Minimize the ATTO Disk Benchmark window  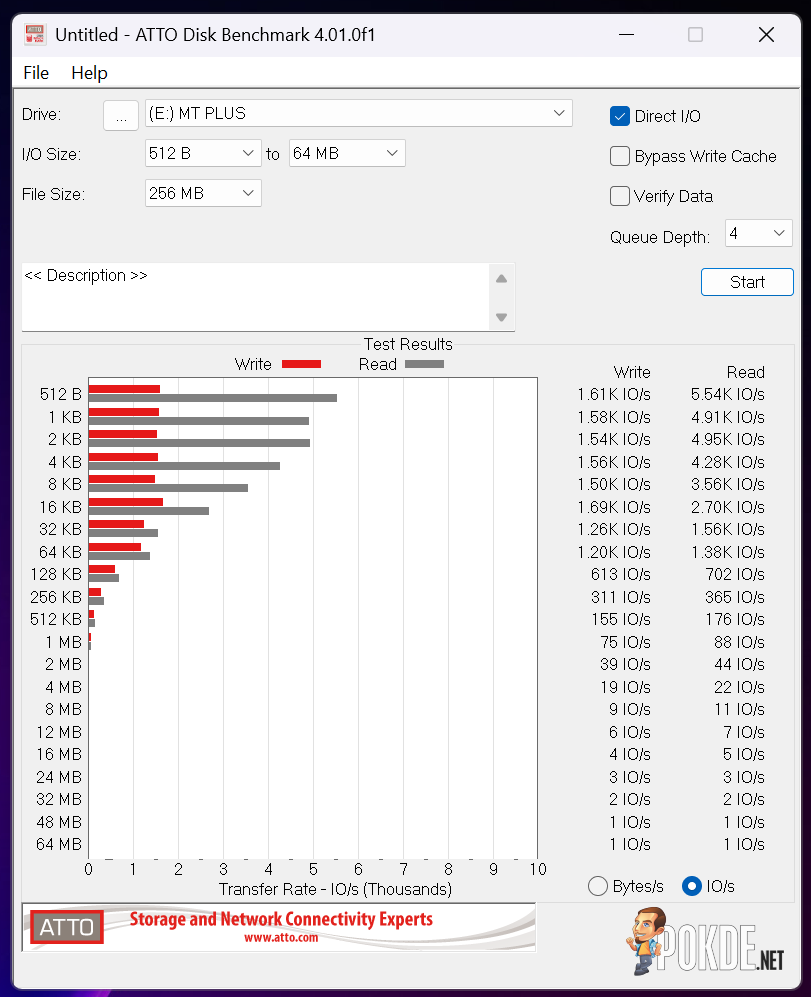pos(627,34)
